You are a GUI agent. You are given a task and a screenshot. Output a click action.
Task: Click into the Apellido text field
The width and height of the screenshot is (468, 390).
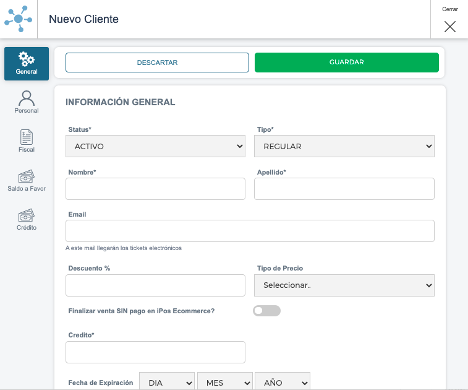click(344, 189)
